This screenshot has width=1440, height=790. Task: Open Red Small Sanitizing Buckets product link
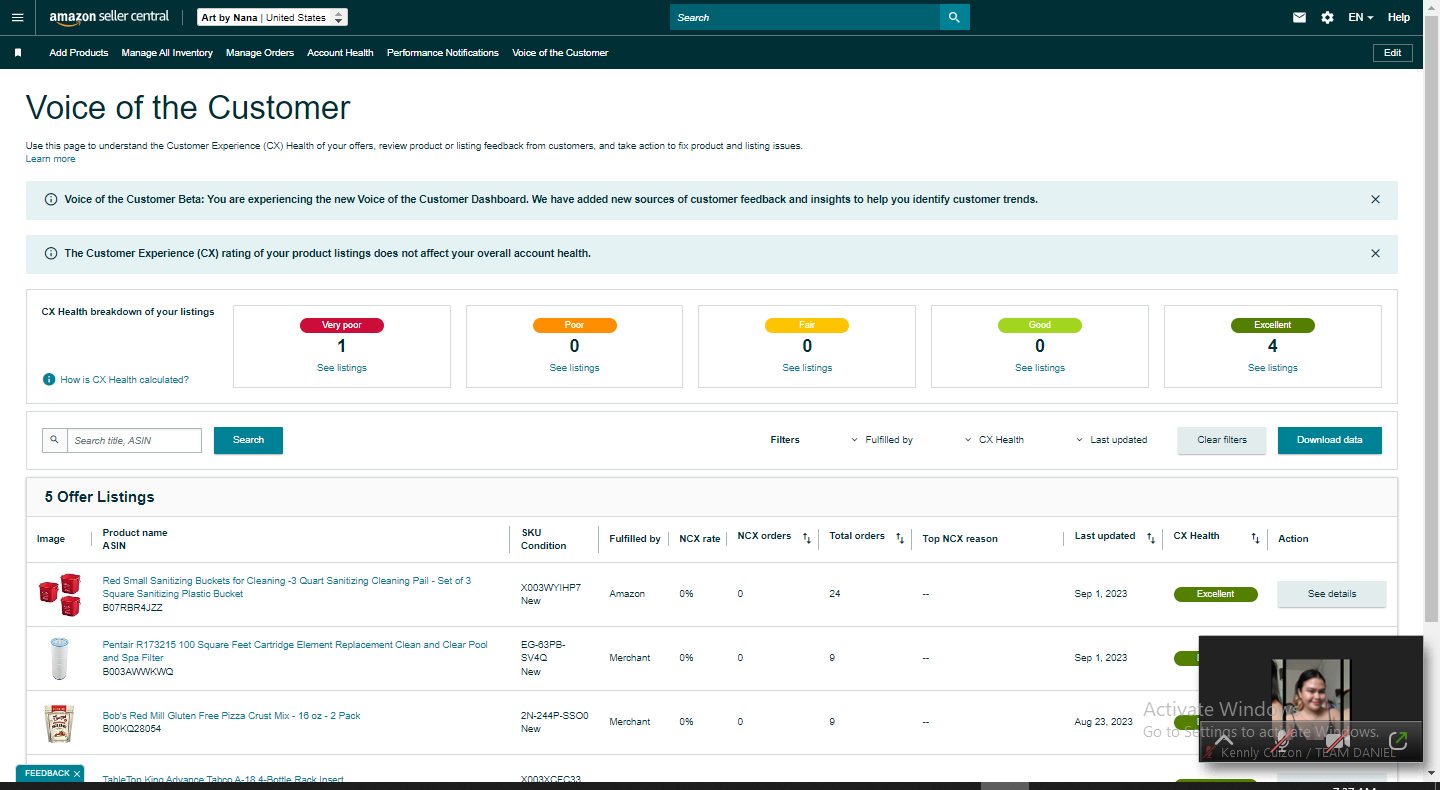(x=287, y=587)
